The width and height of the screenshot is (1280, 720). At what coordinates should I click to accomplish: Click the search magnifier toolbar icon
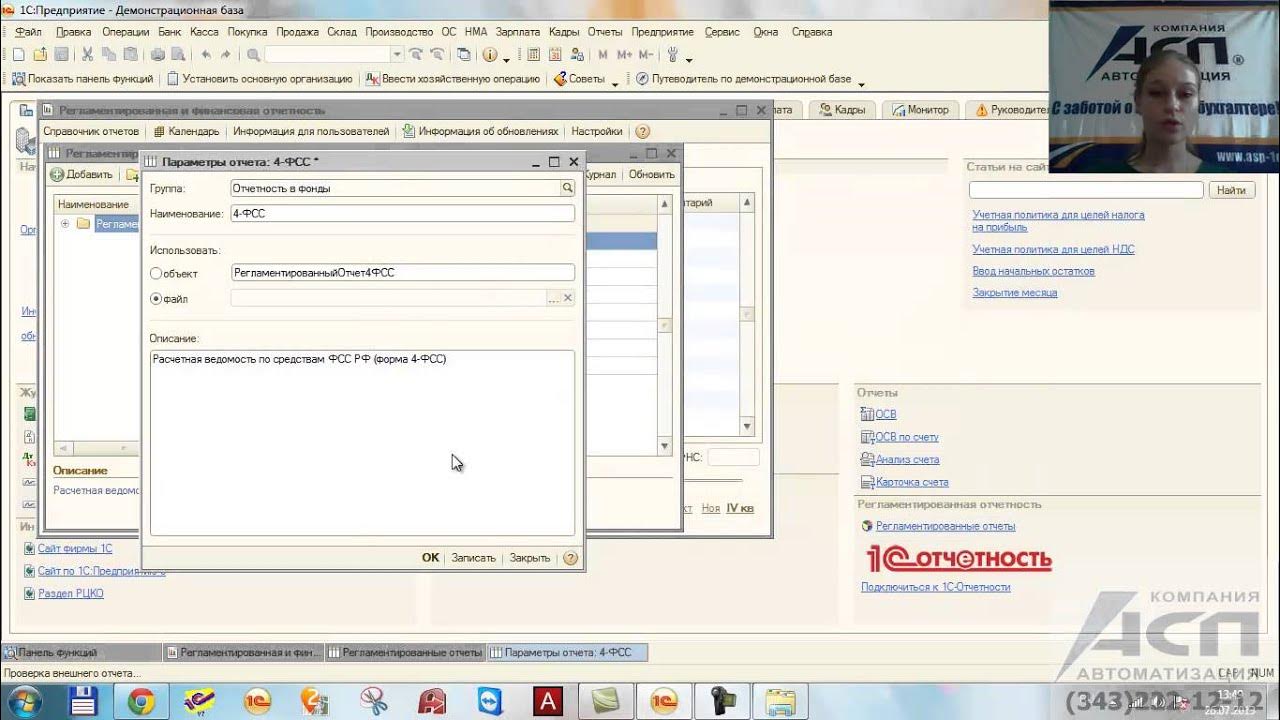(253, 54)
